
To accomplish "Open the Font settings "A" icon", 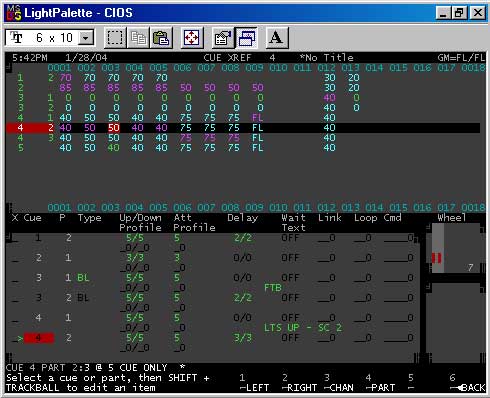I will pos(277,38).
